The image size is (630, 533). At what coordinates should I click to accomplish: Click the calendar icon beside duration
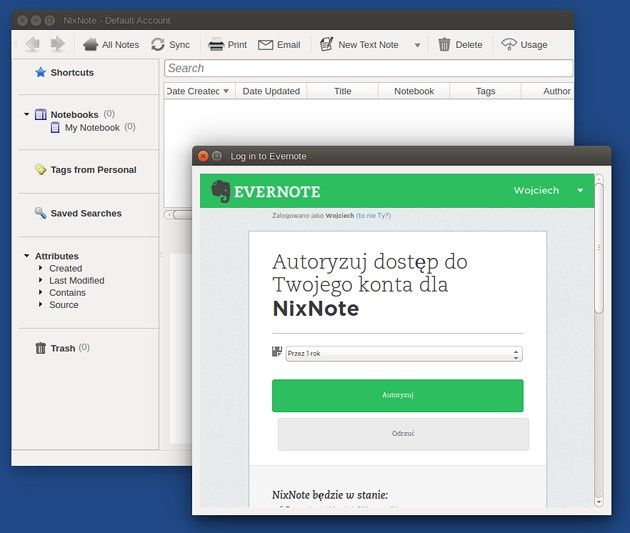(277, 352)
